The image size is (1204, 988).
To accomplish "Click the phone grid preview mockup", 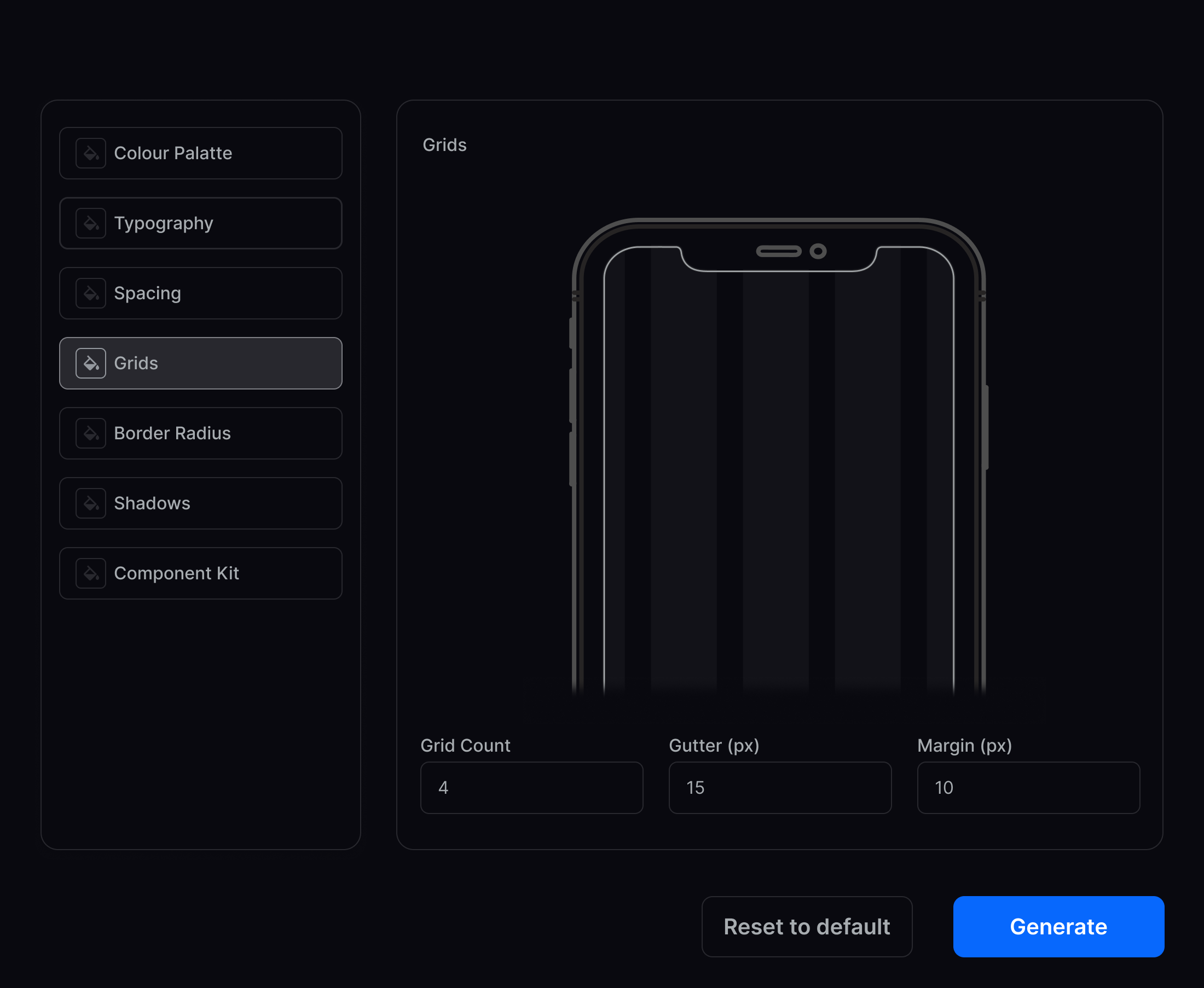I will (x=778, y=467).
